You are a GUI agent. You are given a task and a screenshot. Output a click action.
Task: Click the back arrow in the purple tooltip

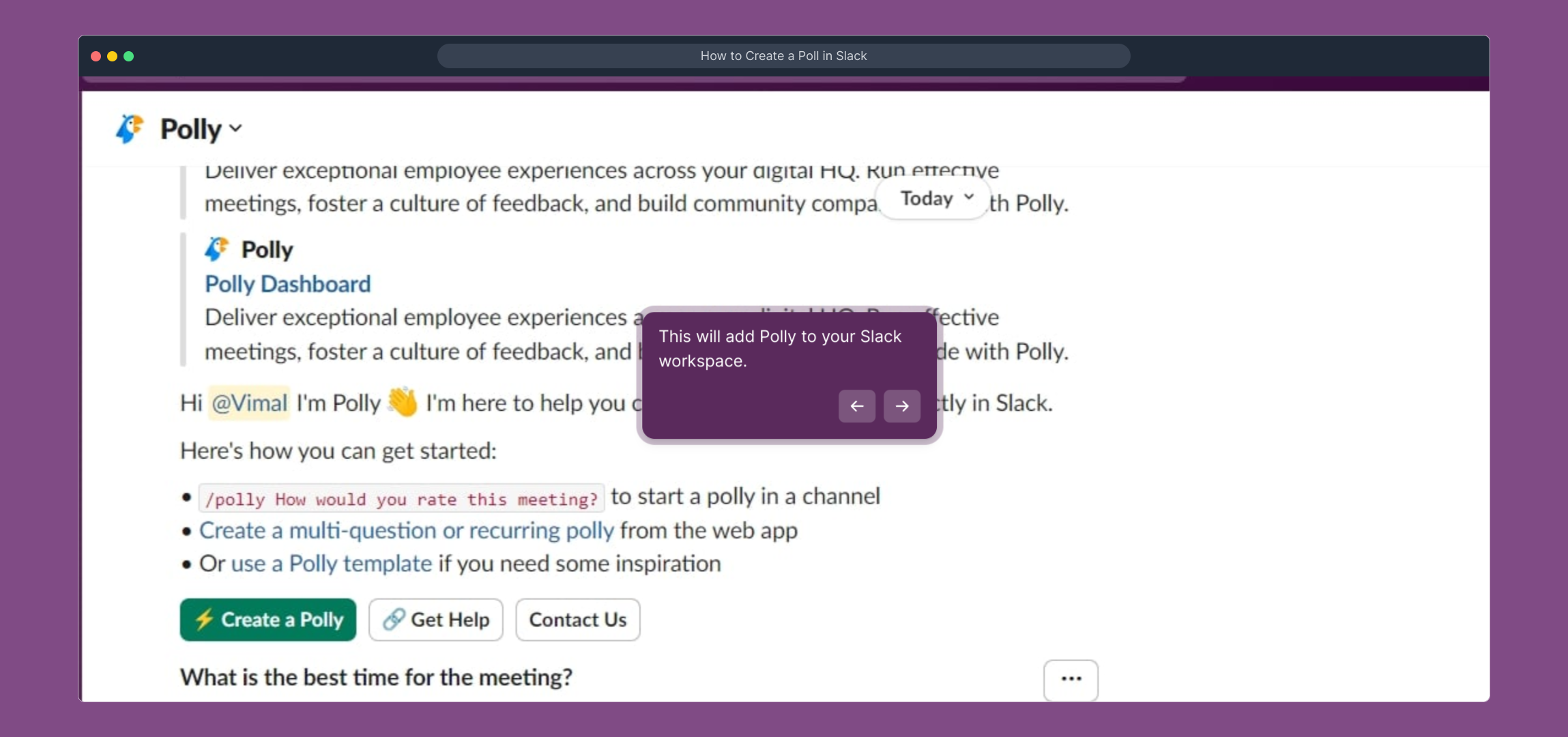pyautogui.click(x=856, y=406)
